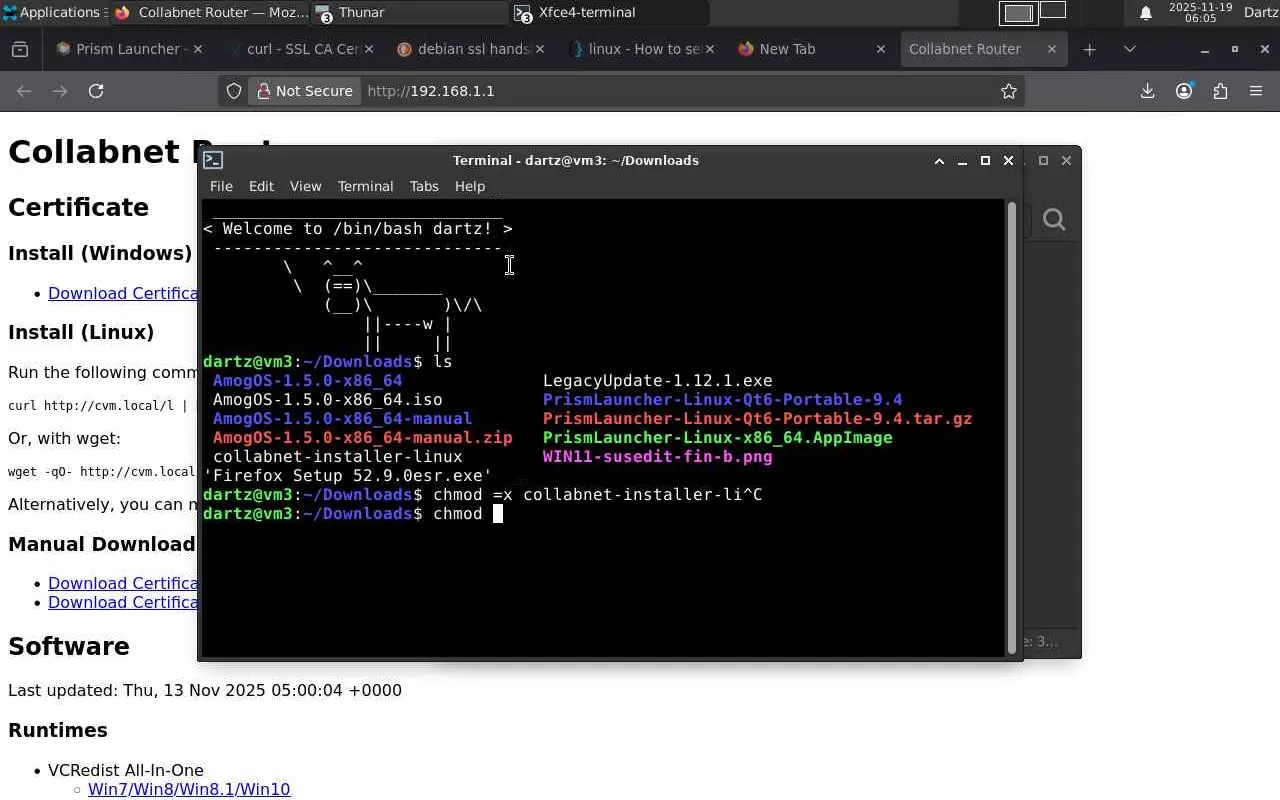Select the first workspace in switcher
1280x800 pixels.
click(1018, 13)
